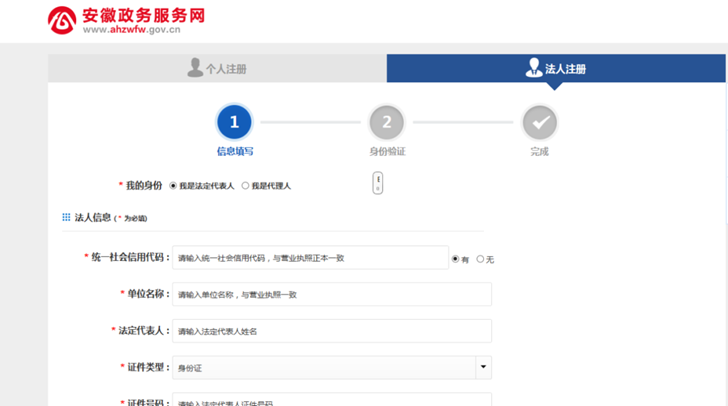Click the grid icon next to 法人信息
728x406 pixels.
(67, 216)
